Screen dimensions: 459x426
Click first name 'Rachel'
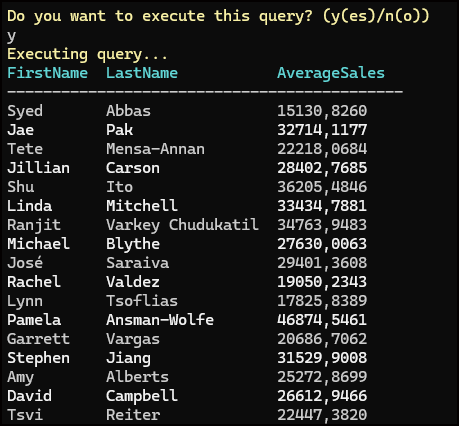click(x=34, y=282)
